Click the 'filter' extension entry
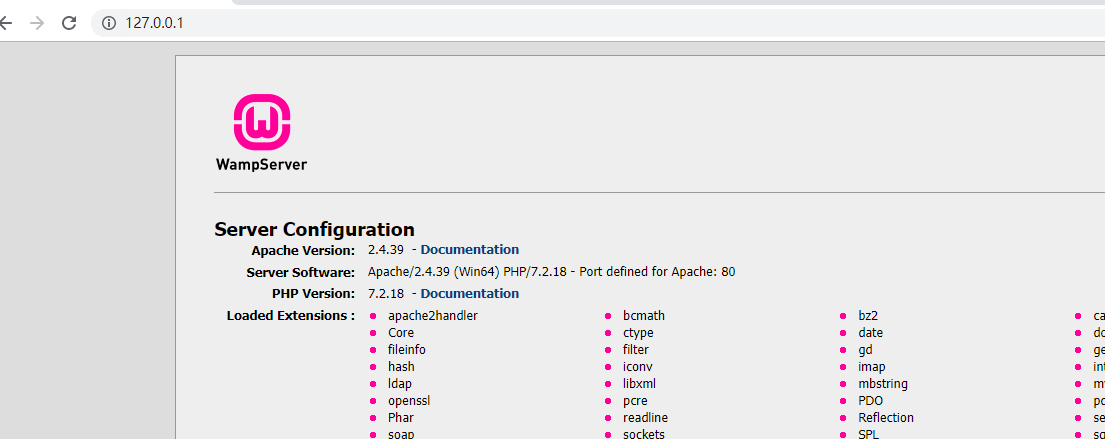Screen dimensions: 1105x439 [634, 350]
